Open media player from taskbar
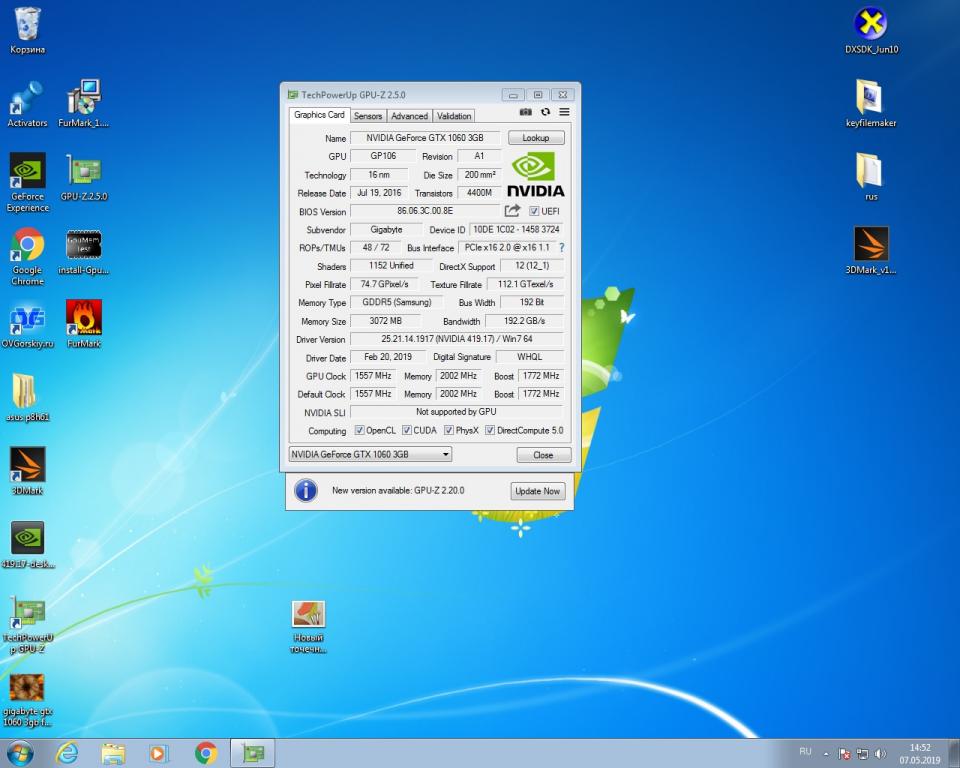960x768 pixels. pyautogui.click(x=159, y=753)
